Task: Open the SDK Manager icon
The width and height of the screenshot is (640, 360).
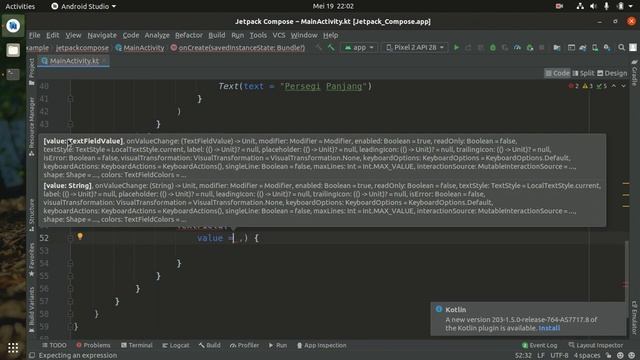Action: pos(607,48)
